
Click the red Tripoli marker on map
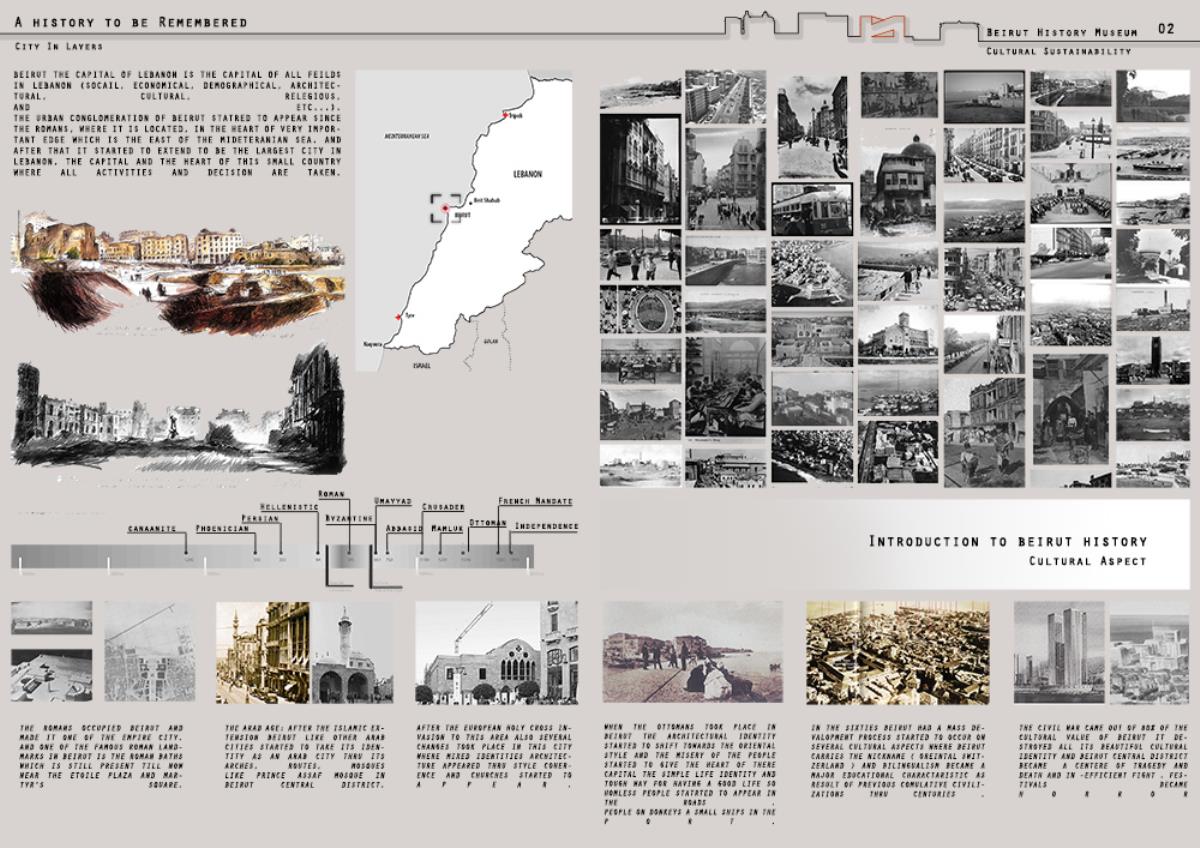pos(507,115)
